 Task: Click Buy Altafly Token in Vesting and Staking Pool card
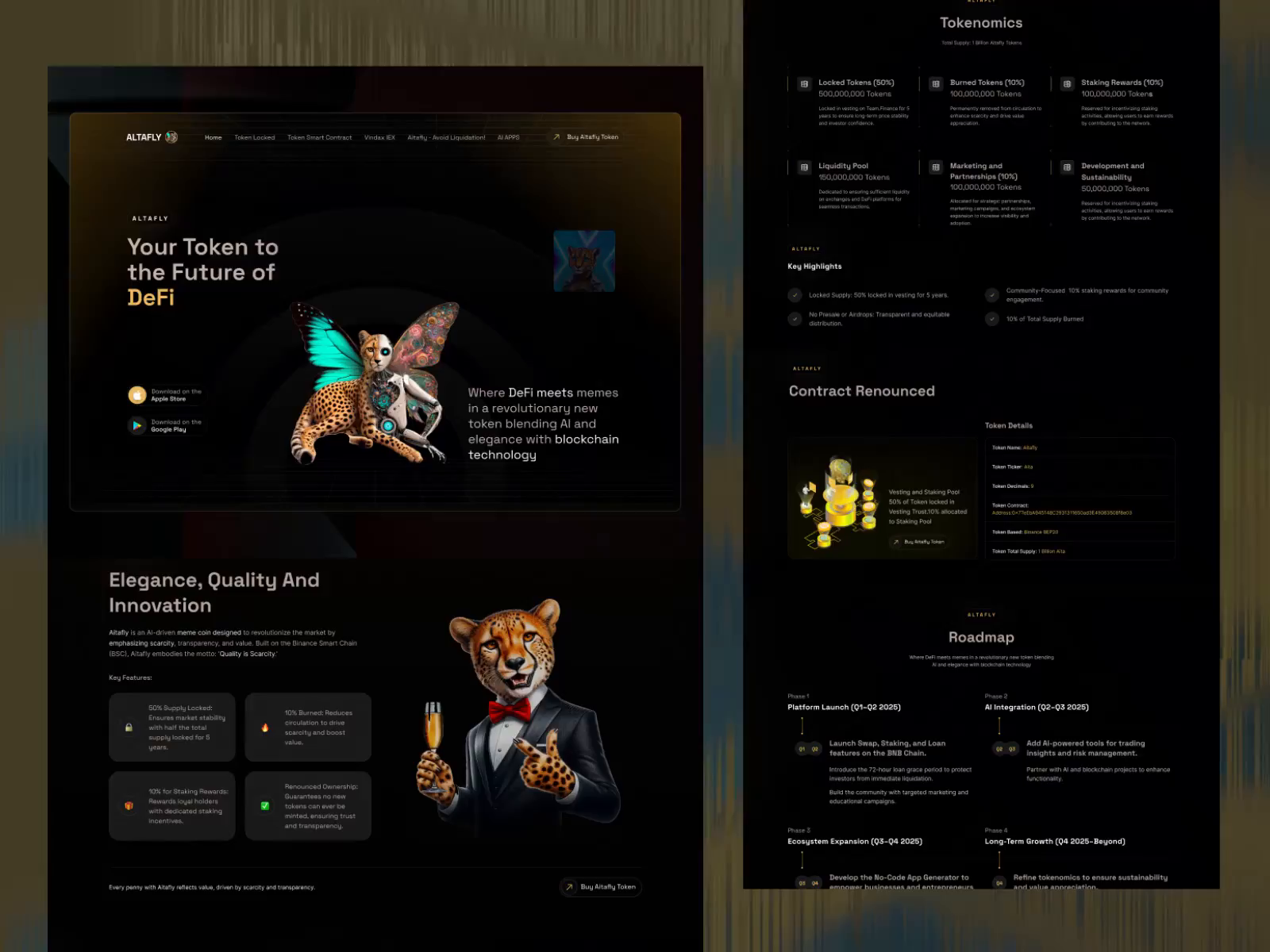tap(918, 542)
